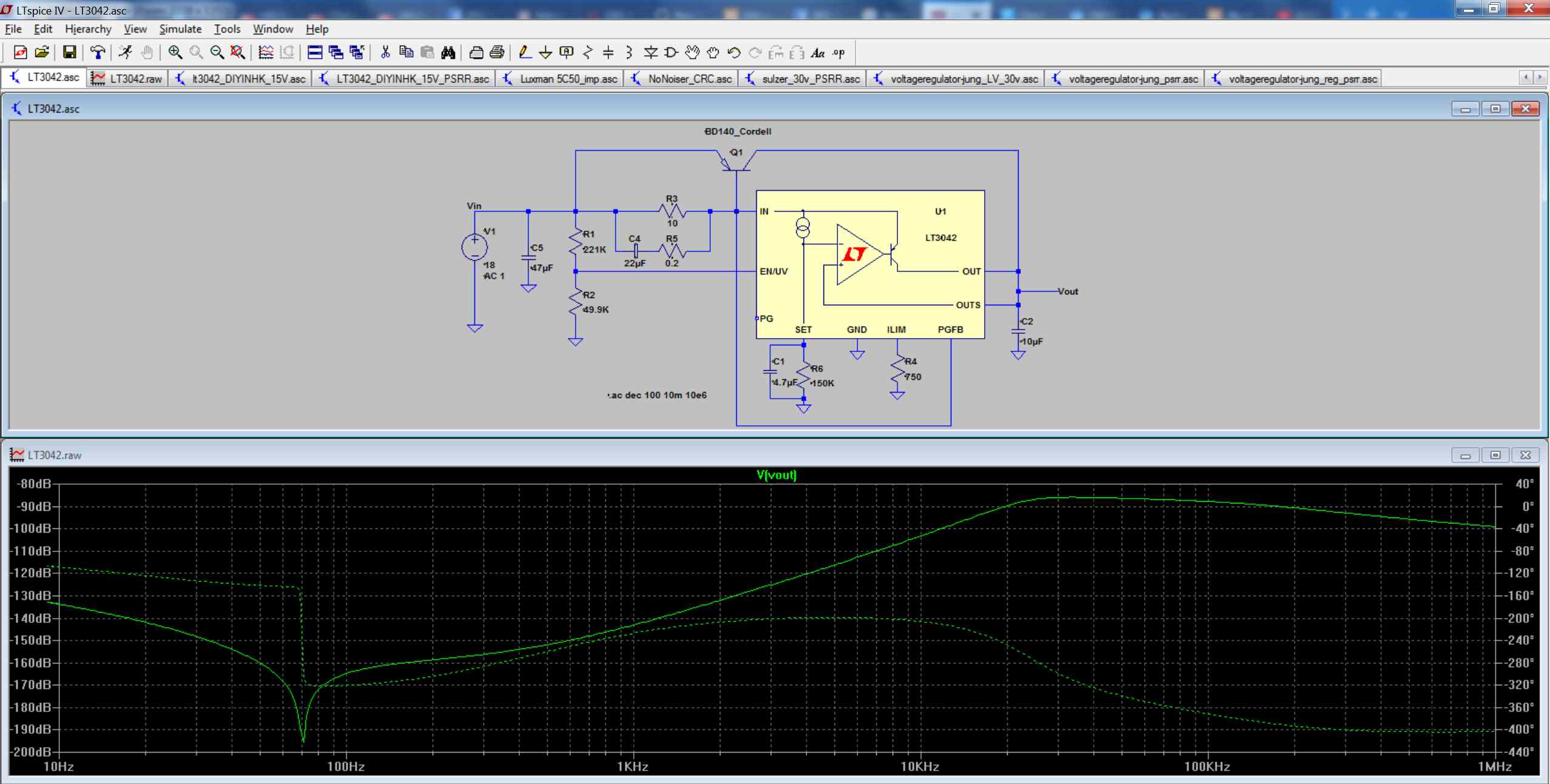Select the .ac dec 100 10m 10e6 directive

click(x=657, y=395)
